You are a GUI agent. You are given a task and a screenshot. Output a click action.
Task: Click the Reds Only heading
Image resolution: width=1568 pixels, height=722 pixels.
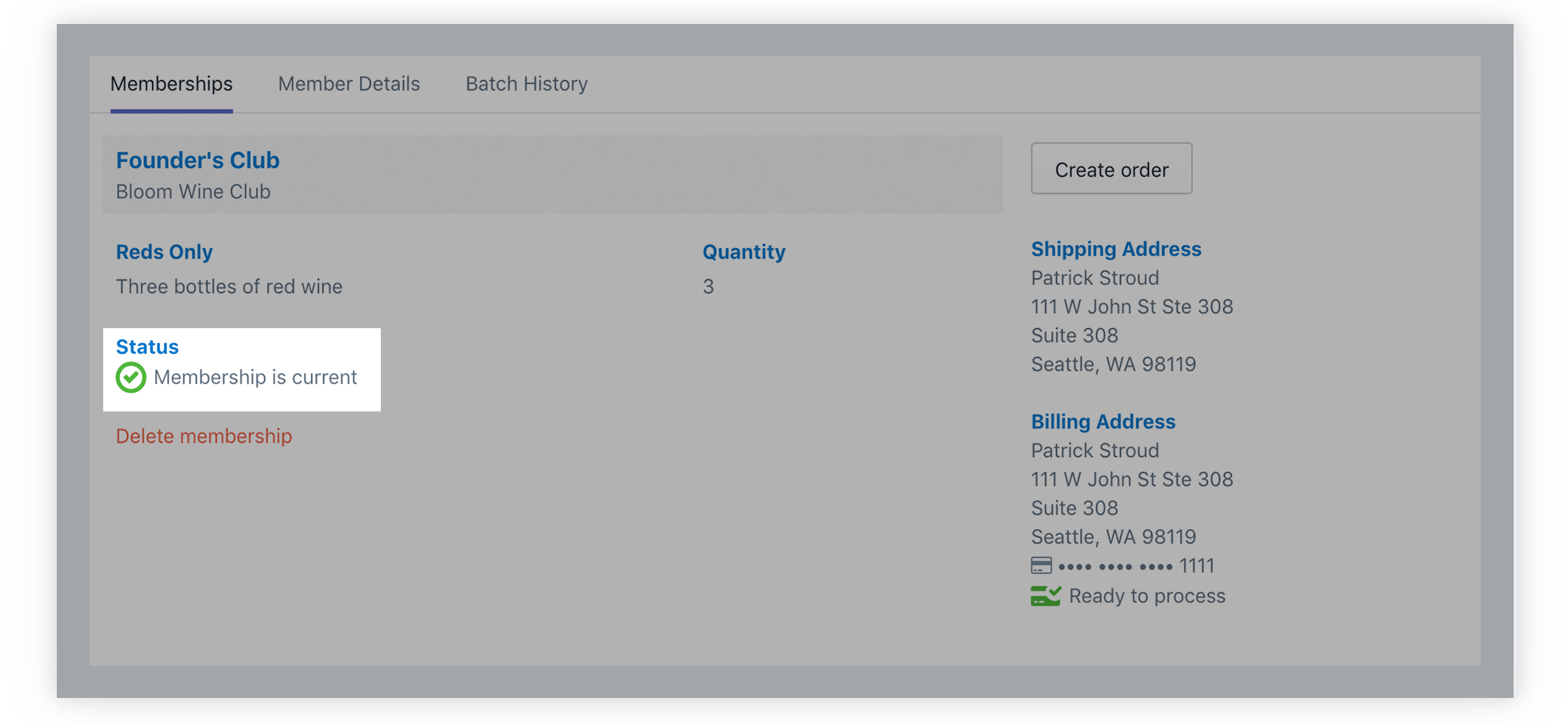[x=164, y=252]
